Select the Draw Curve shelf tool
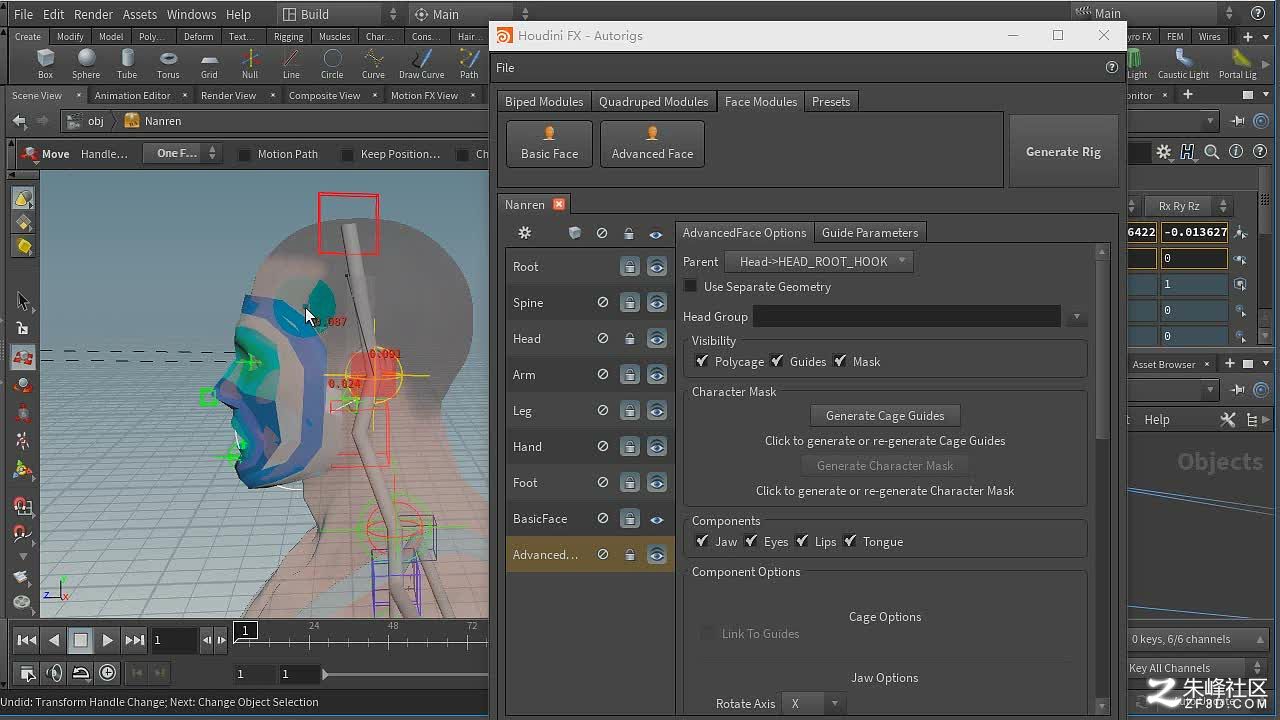The width and height of the screenshot is (1280, 720). (422, 64)
